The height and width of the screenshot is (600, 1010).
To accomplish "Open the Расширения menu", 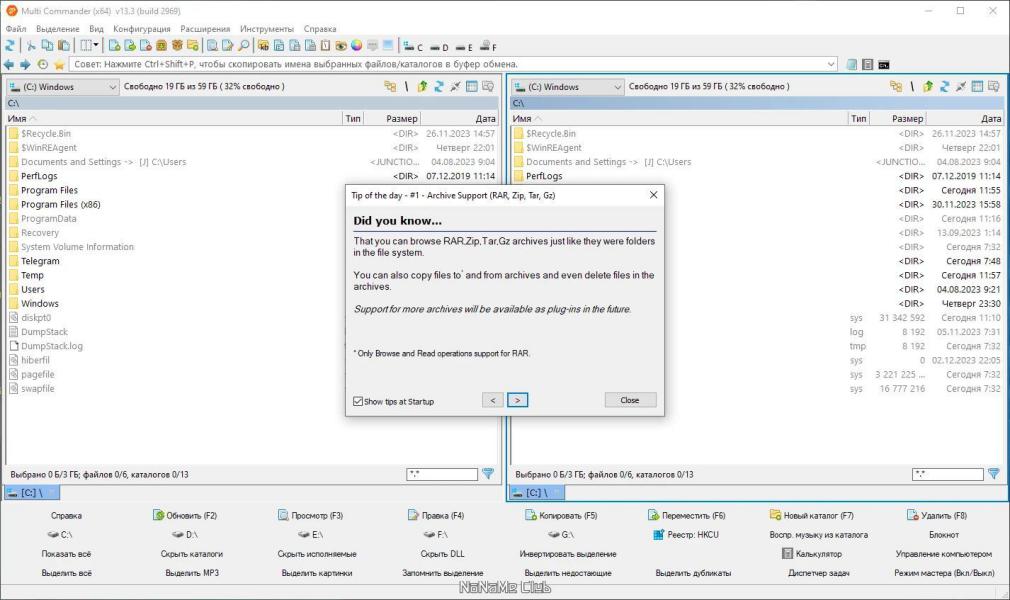I will click(x=205, y=29).
